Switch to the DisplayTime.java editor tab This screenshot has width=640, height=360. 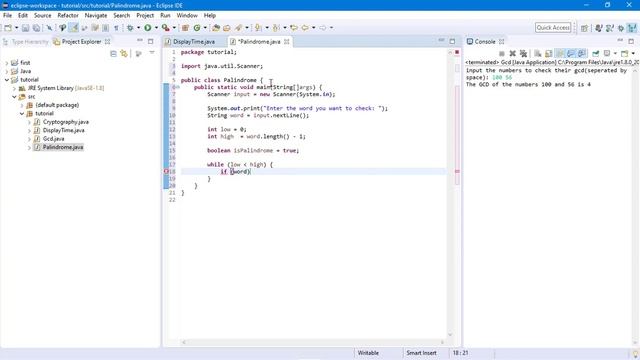(x=194, y=42)
